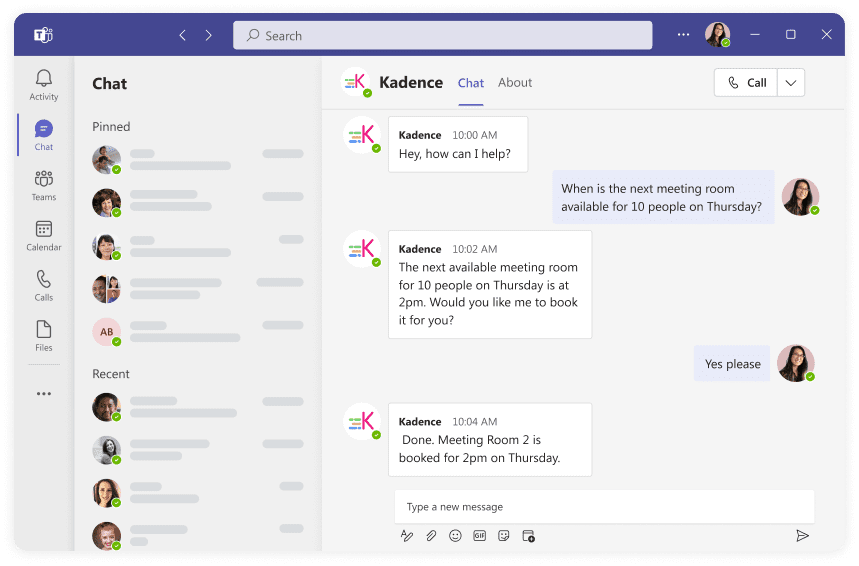Click the 'Yes please' message bubble

click(x=732, y=363)
